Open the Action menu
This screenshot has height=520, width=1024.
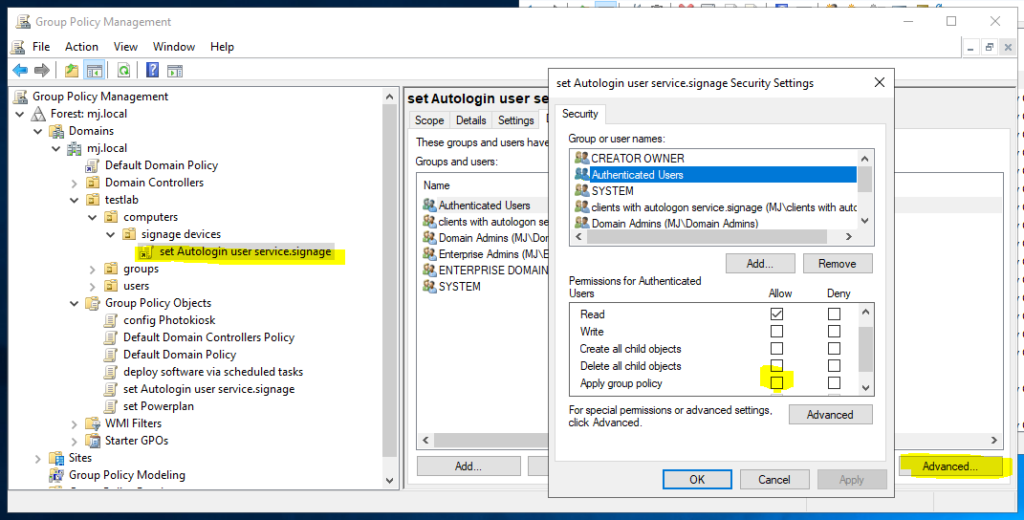pos(82,46)
